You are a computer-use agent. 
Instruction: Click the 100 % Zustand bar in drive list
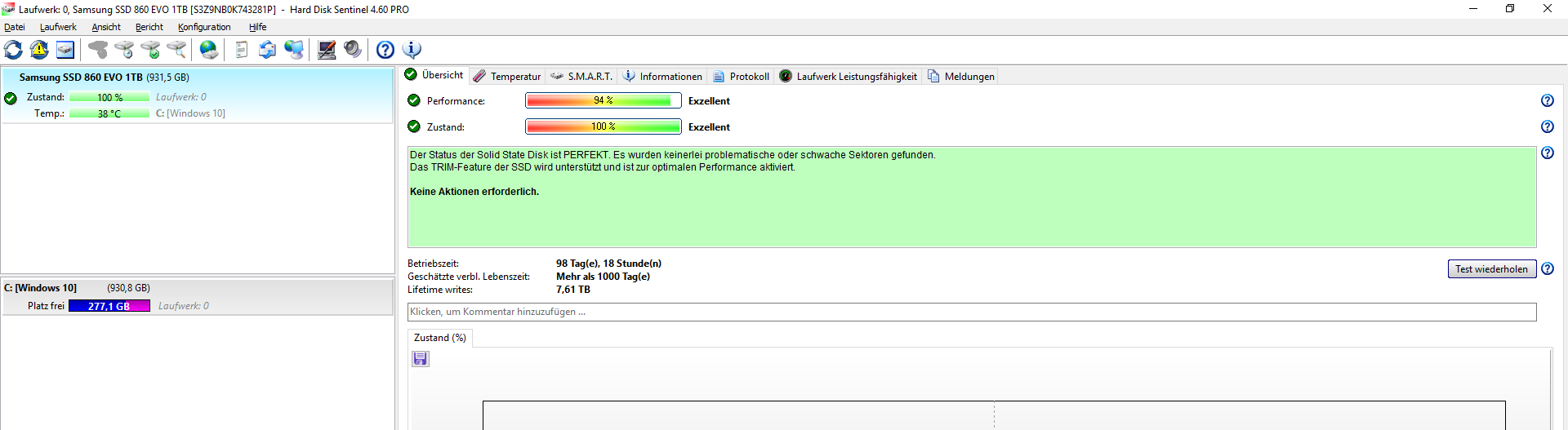[109, 97]
